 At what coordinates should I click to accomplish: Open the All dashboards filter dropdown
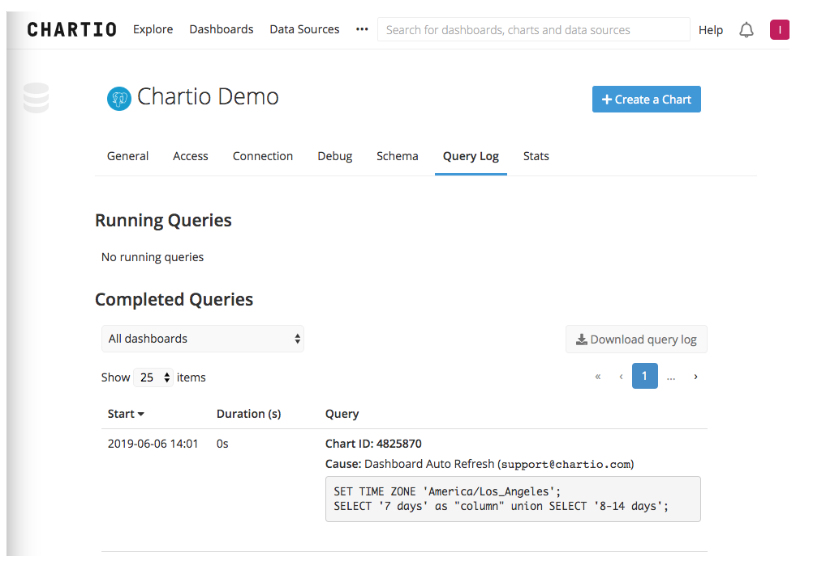[x=203, y=339]
